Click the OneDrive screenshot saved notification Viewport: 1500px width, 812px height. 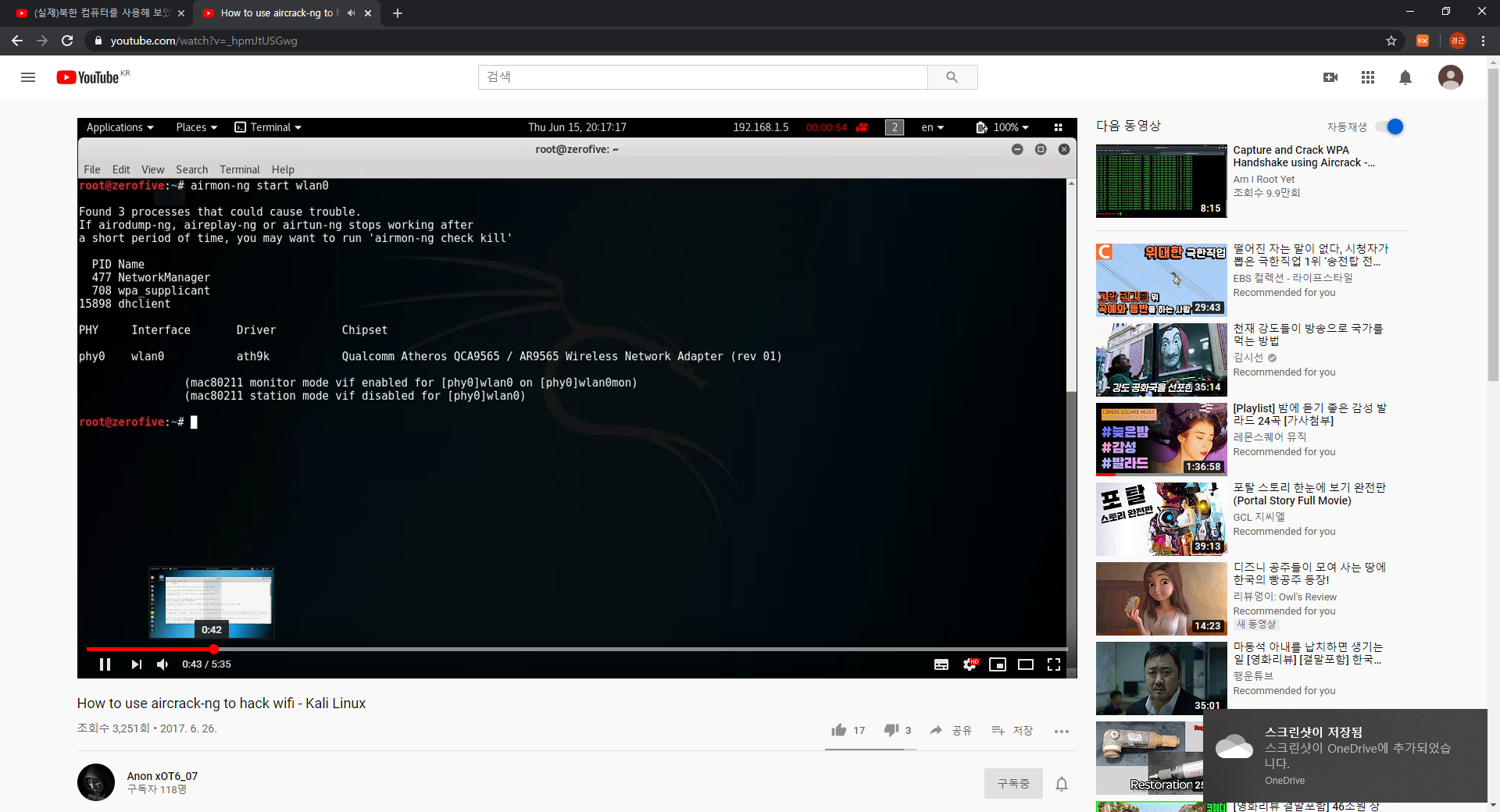[x=1345, y=756]
